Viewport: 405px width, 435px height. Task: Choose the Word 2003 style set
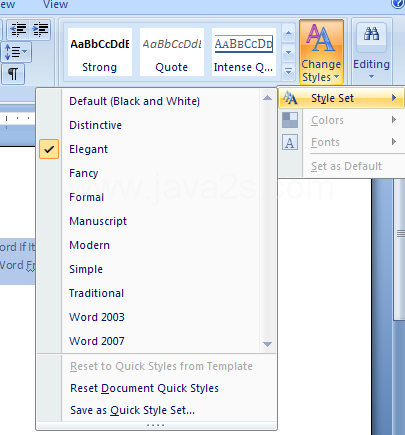(x=97, y=317)
